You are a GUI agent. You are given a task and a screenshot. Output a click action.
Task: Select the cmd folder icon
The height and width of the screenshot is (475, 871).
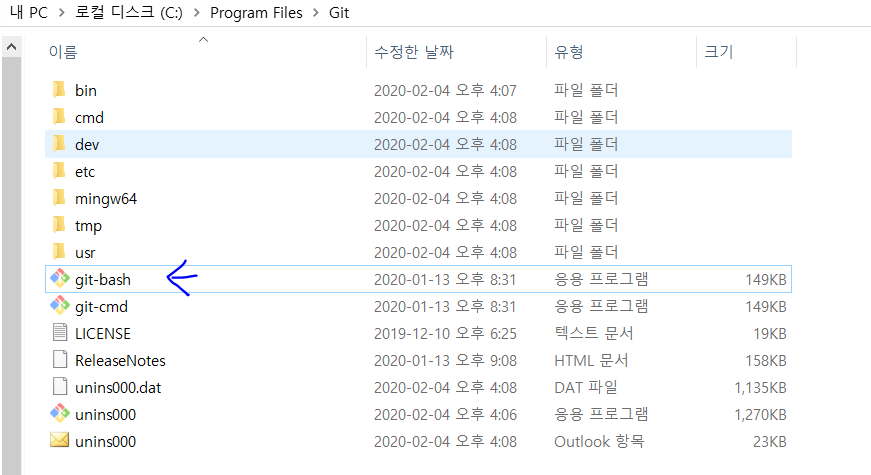59,117
